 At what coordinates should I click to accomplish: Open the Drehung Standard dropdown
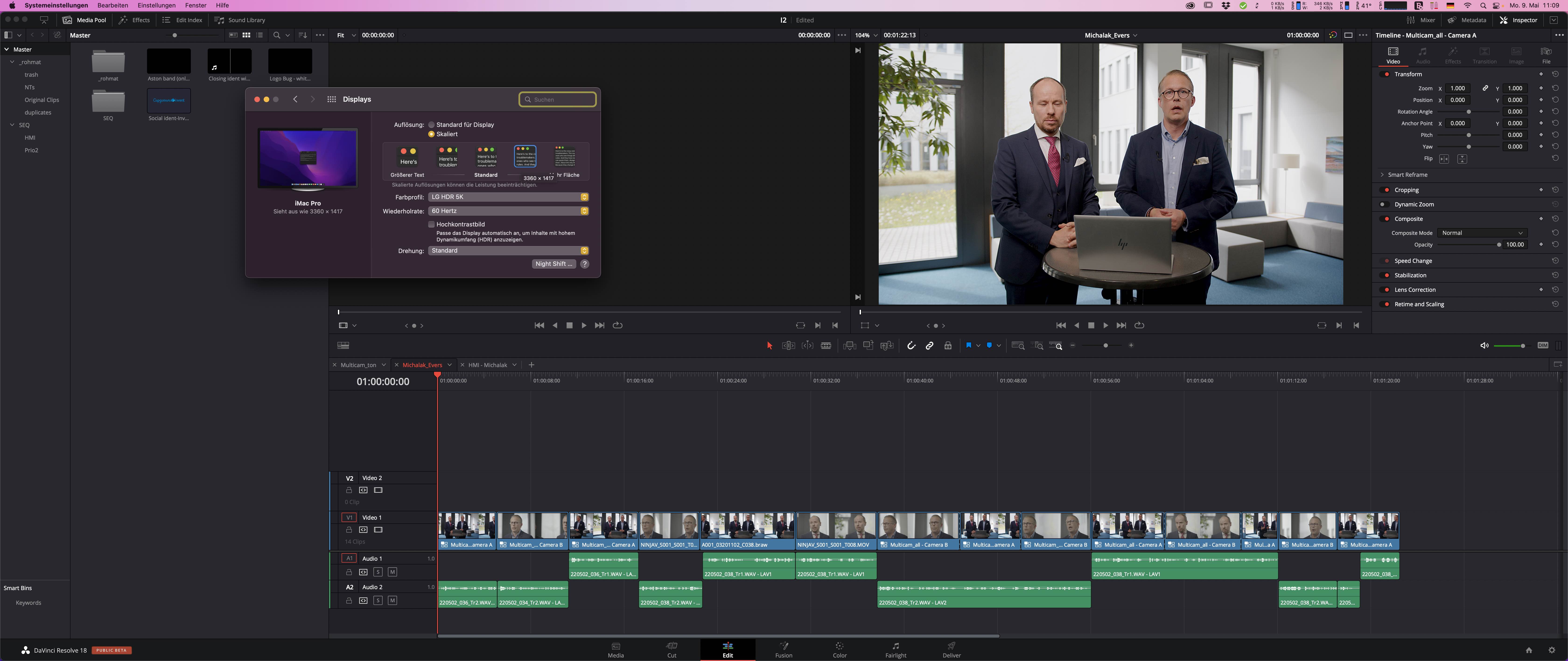[x=508, y=251]
